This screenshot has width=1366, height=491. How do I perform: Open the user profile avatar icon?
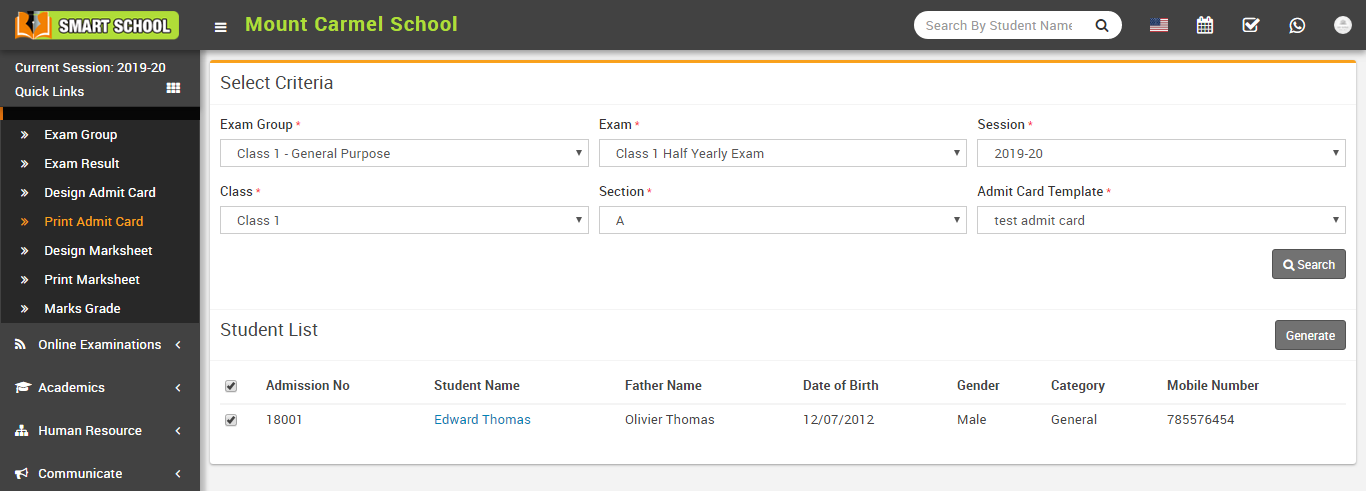pos(1342,25)
